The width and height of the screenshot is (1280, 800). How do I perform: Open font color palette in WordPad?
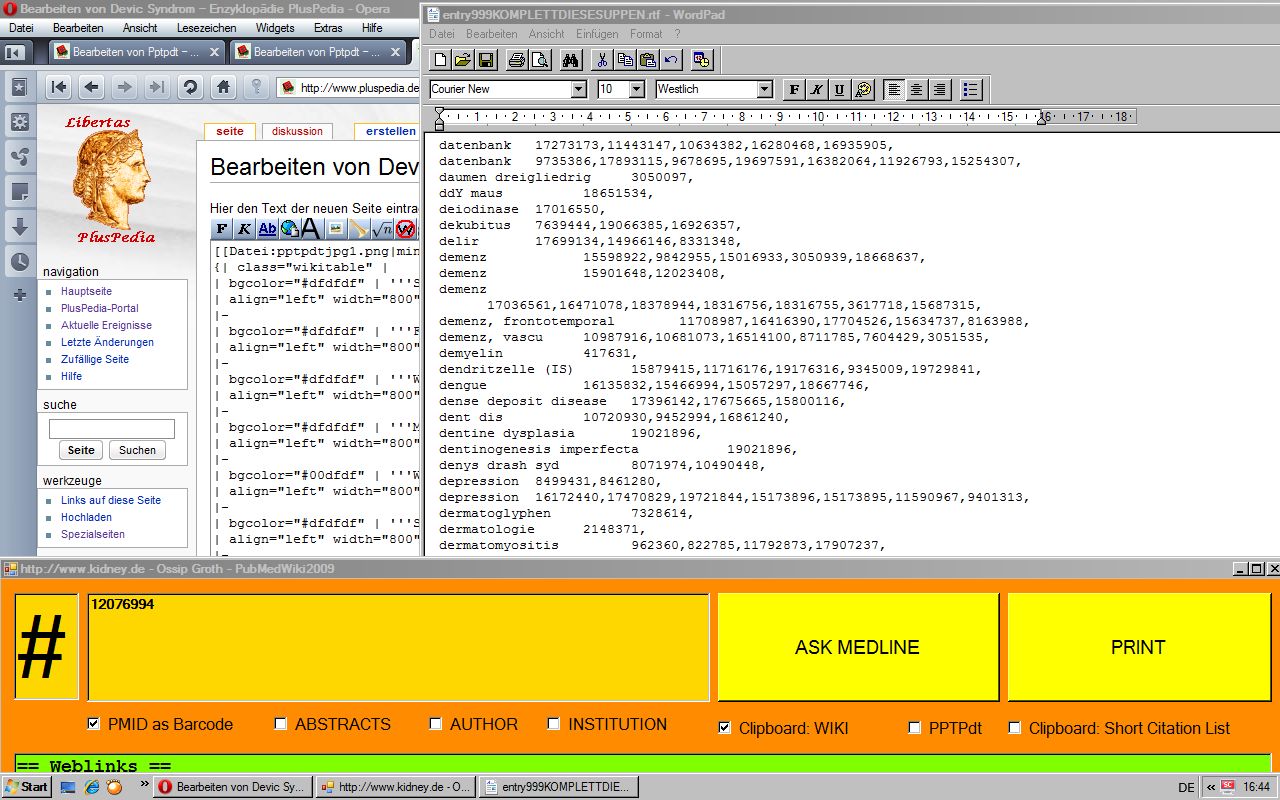[x=863, y=90]
